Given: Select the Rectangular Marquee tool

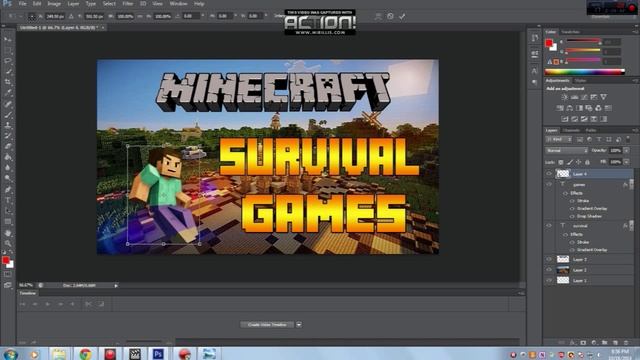Looking at the screenshot, I should 8,50.
